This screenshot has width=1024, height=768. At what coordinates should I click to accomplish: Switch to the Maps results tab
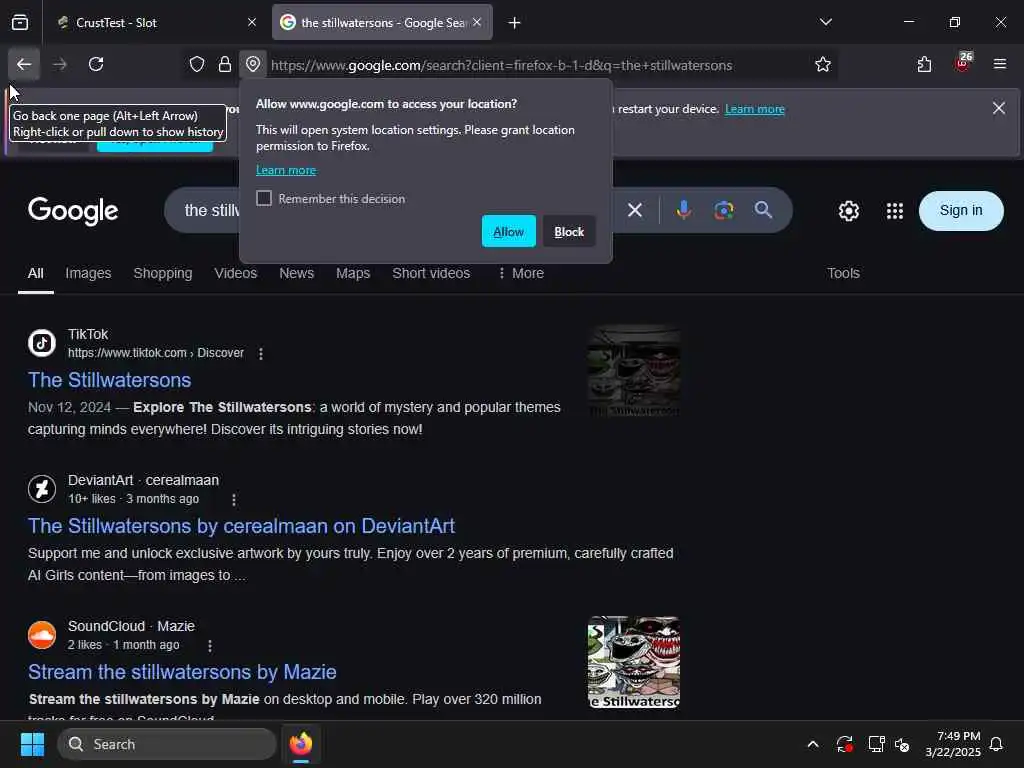(353, 273)
